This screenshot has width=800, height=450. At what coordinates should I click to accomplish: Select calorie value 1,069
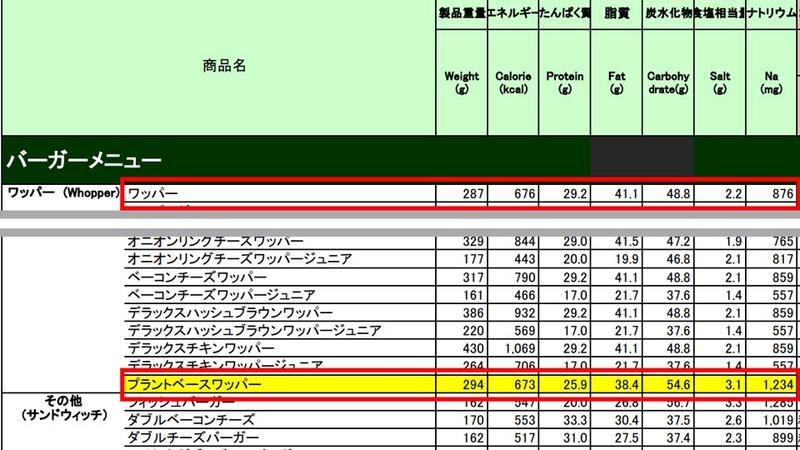520,348
